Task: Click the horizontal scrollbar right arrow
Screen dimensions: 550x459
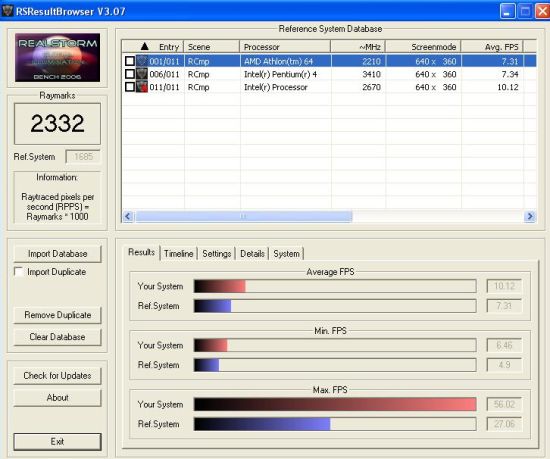Action: click(x=530, y=216)
